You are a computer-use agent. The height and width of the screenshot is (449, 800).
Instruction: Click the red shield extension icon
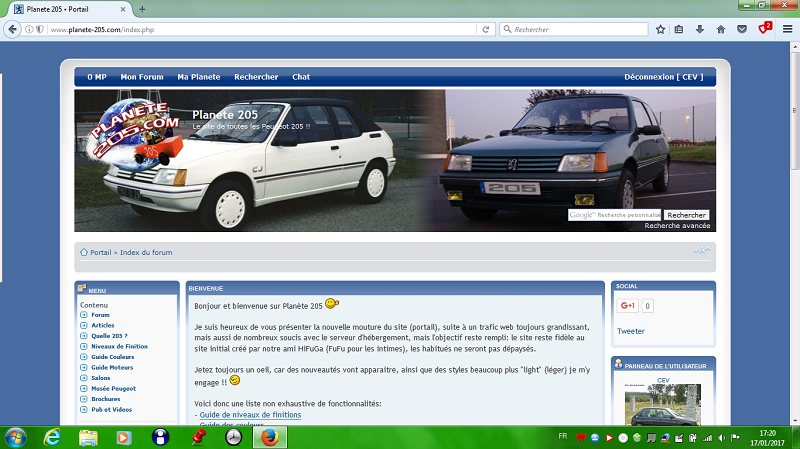tap(764, 29)
